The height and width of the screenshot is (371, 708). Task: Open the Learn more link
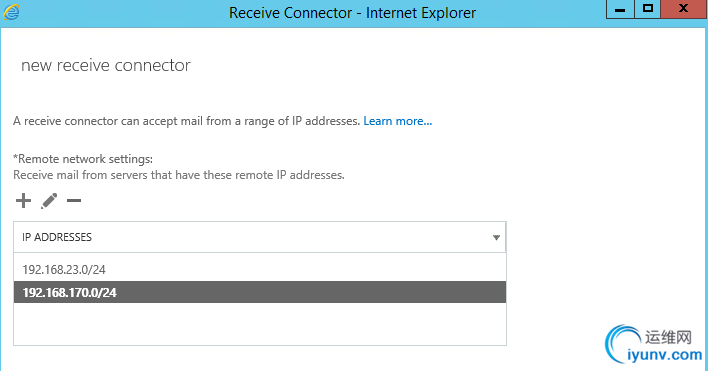(x=397, y=121)
